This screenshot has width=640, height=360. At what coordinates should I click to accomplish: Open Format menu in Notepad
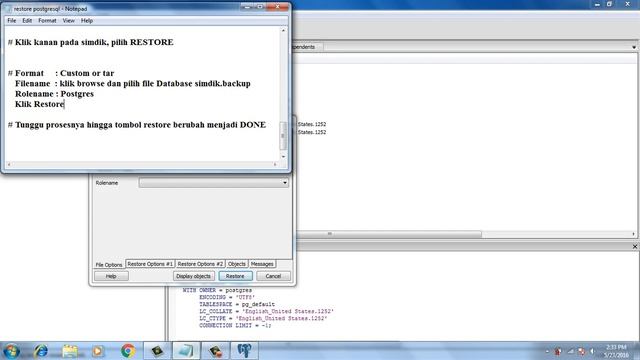point(47,20)
